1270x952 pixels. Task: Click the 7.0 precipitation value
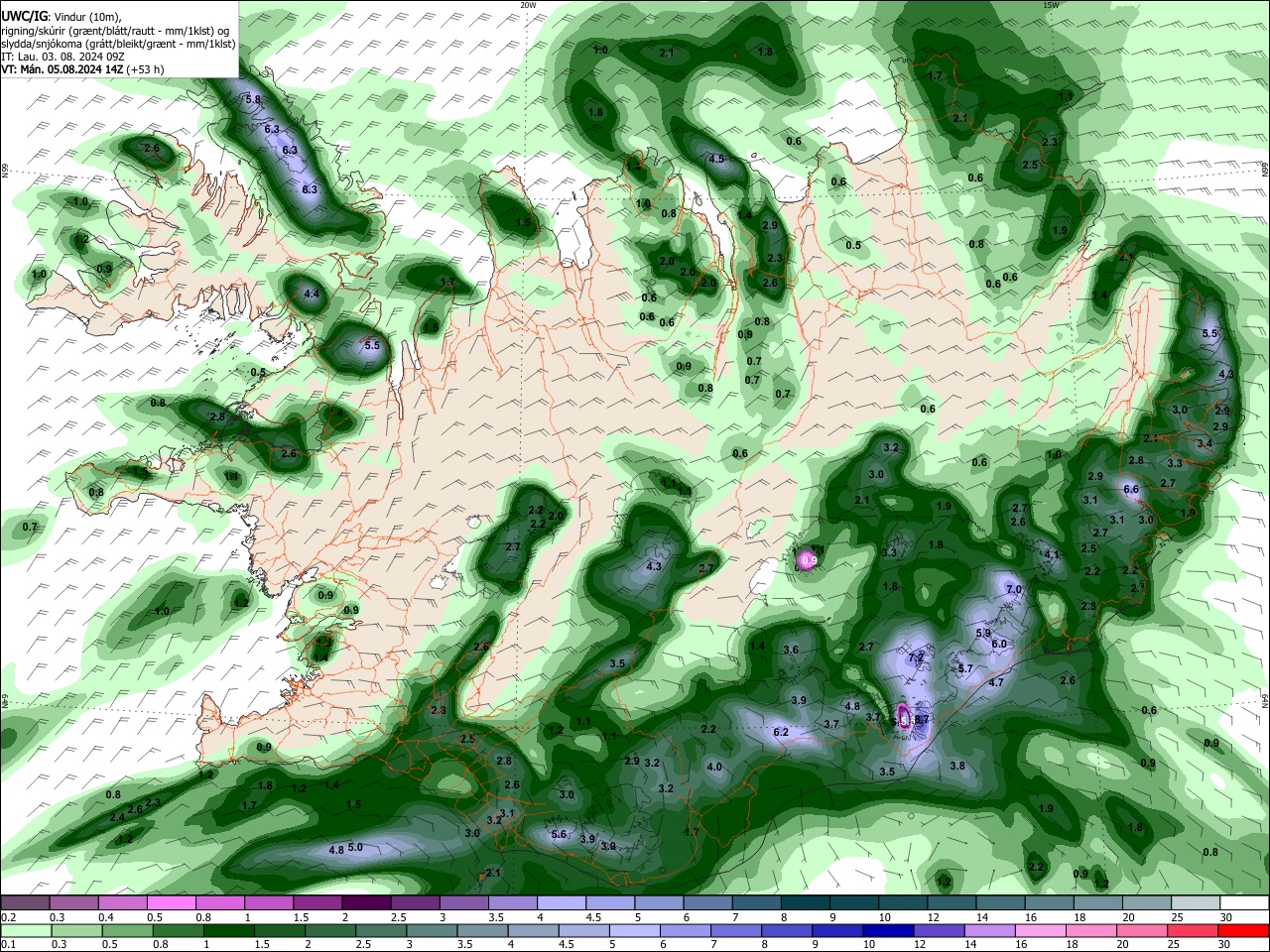tap(1014, 589)
